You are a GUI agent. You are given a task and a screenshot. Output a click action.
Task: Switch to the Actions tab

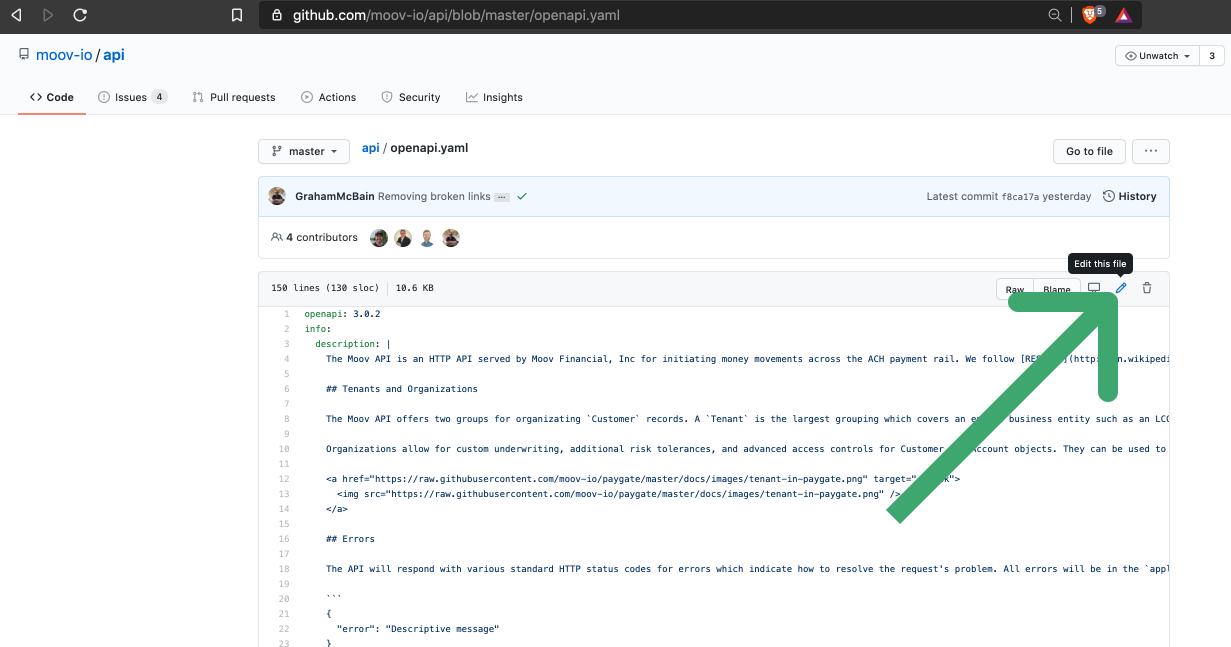(329, 97)
